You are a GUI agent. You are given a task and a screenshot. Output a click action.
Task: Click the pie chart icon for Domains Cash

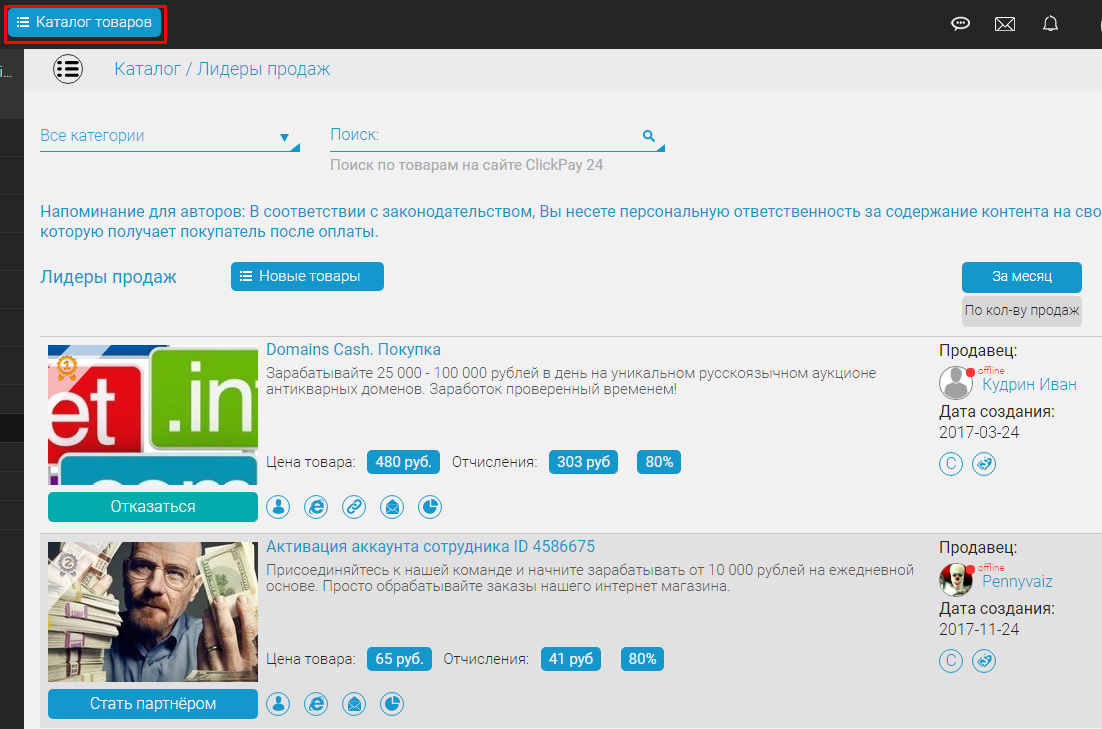[x=430, y=507]
